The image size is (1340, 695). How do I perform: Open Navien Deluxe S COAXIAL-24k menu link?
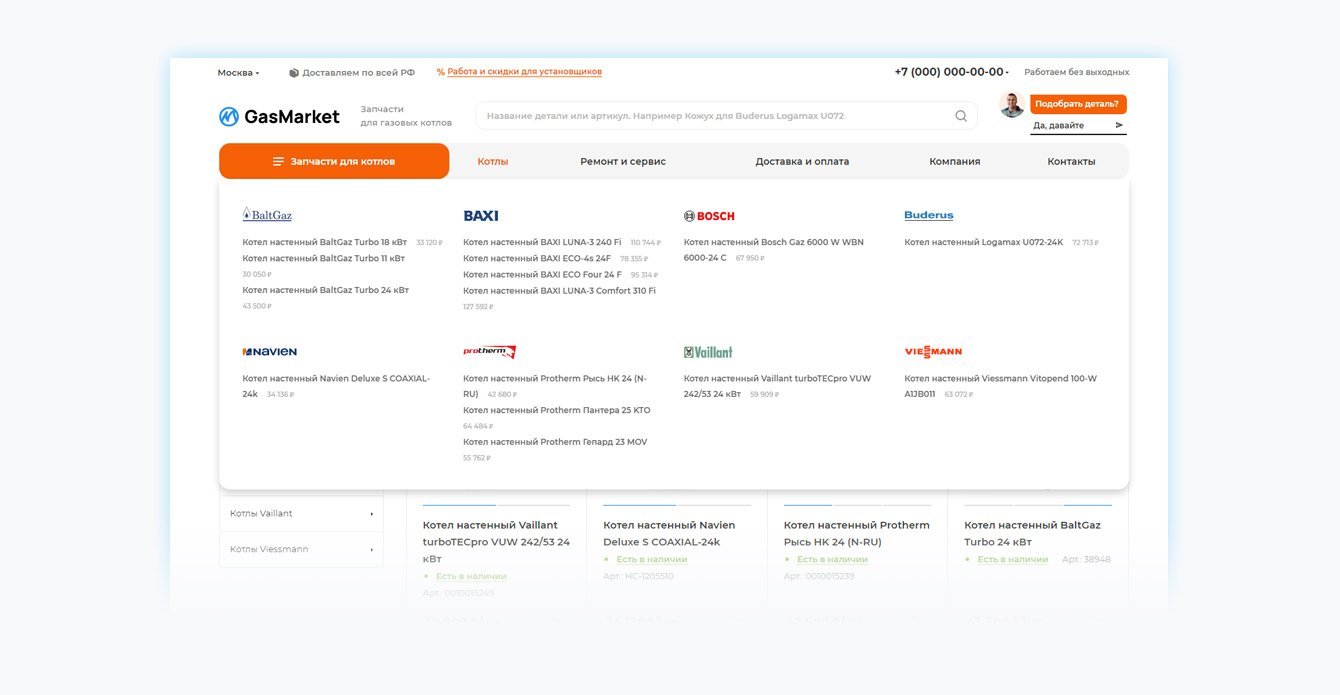point(336,386)
